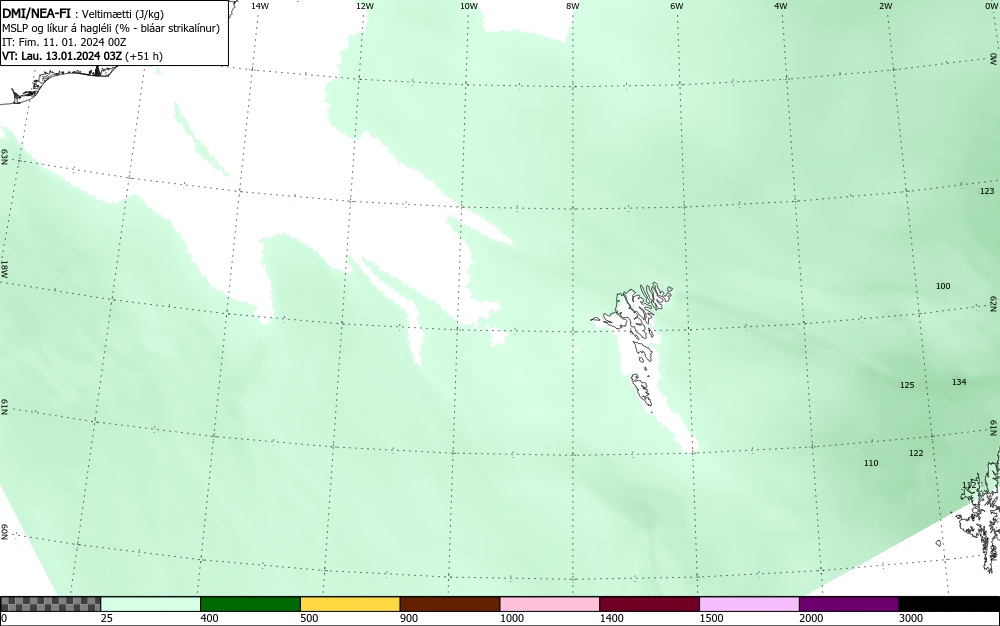Click the 2W longitude label
This screenshot has width=1000, height=626.
(x=885, y=6)
